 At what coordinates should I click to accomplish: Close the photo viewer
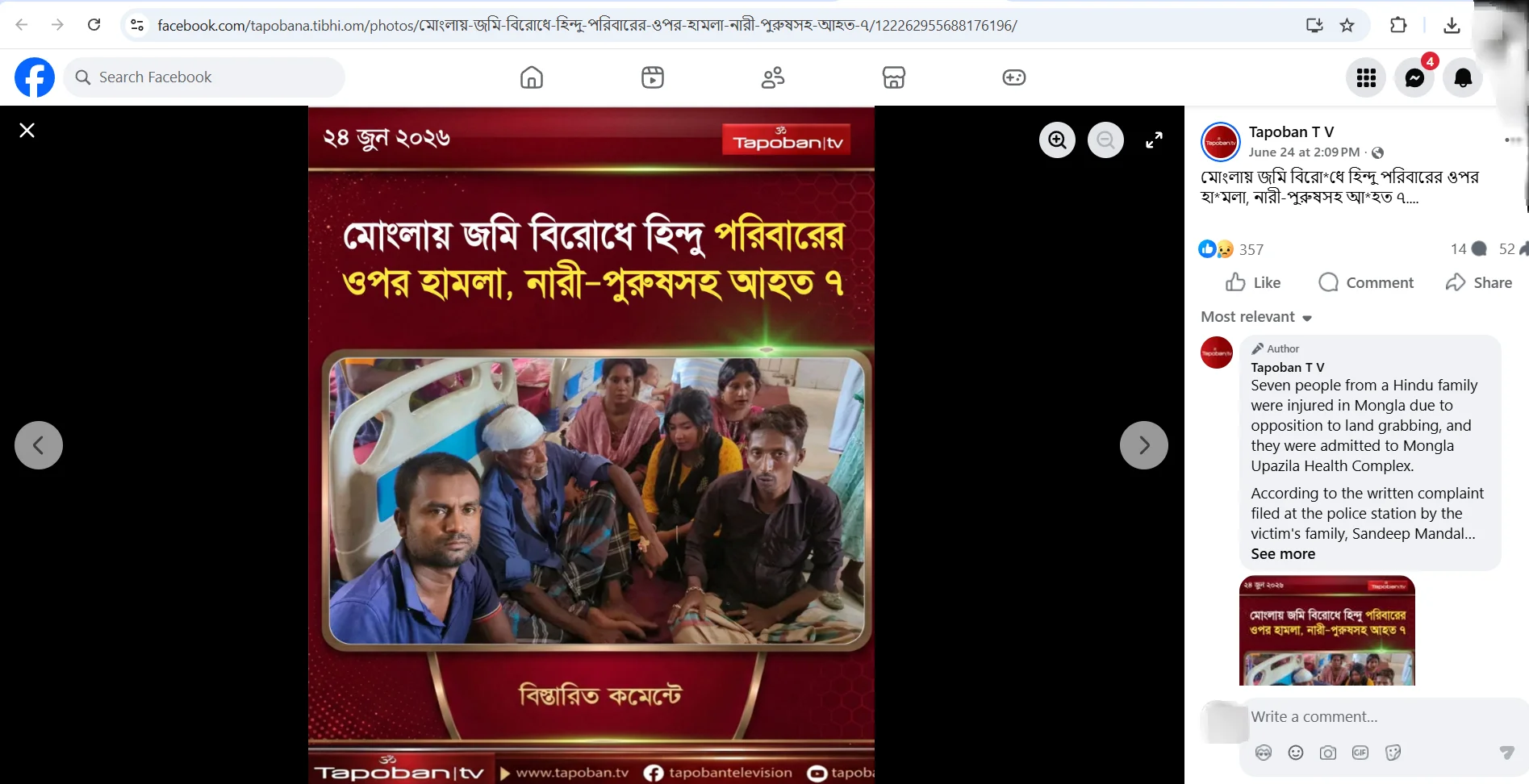[x=27, y=130]
